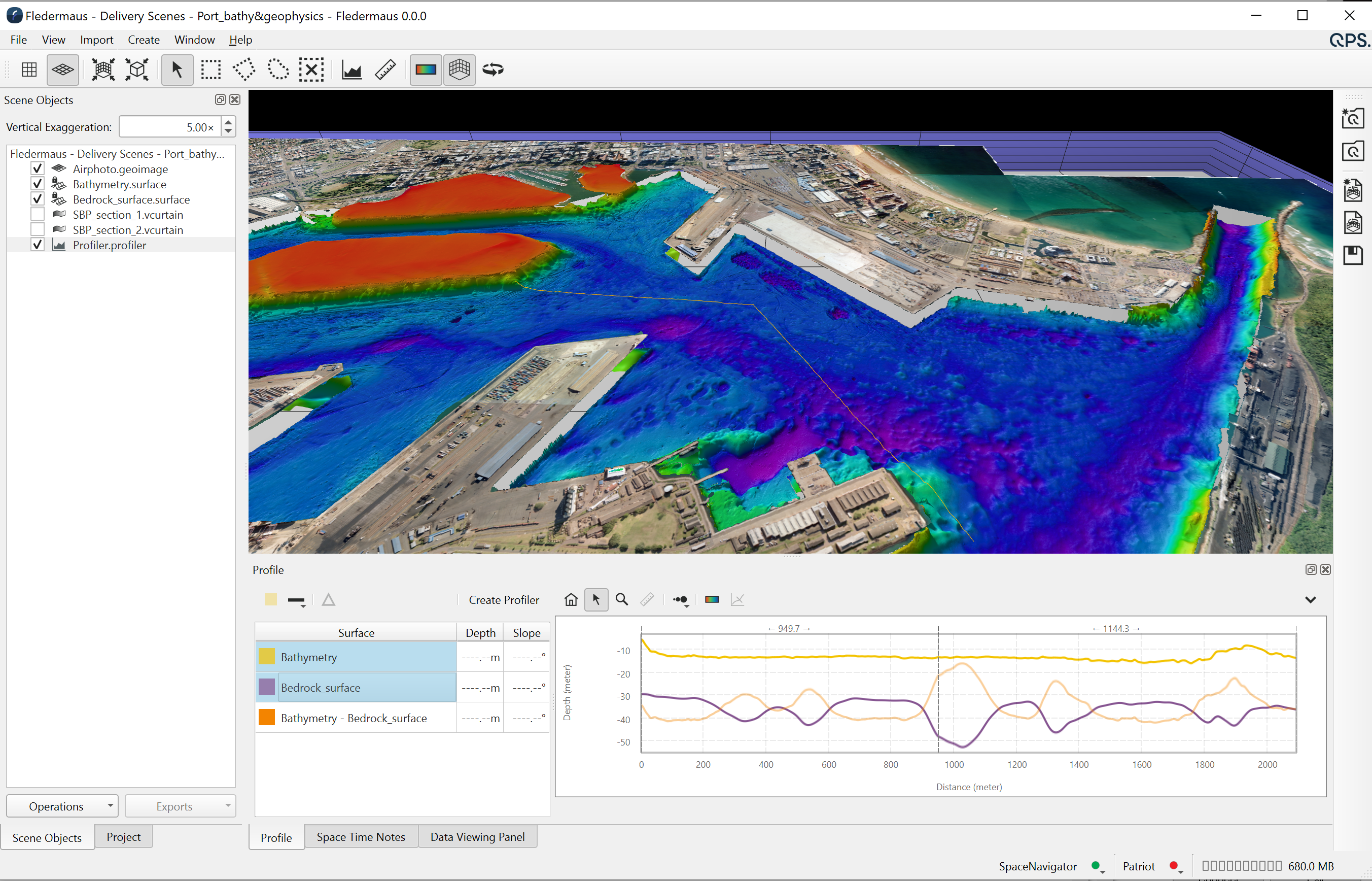Viewport: 1372px width, 881px height.
Task: Toggle Bedrock_surface.surface checkbox
Action: coord(37,199)
